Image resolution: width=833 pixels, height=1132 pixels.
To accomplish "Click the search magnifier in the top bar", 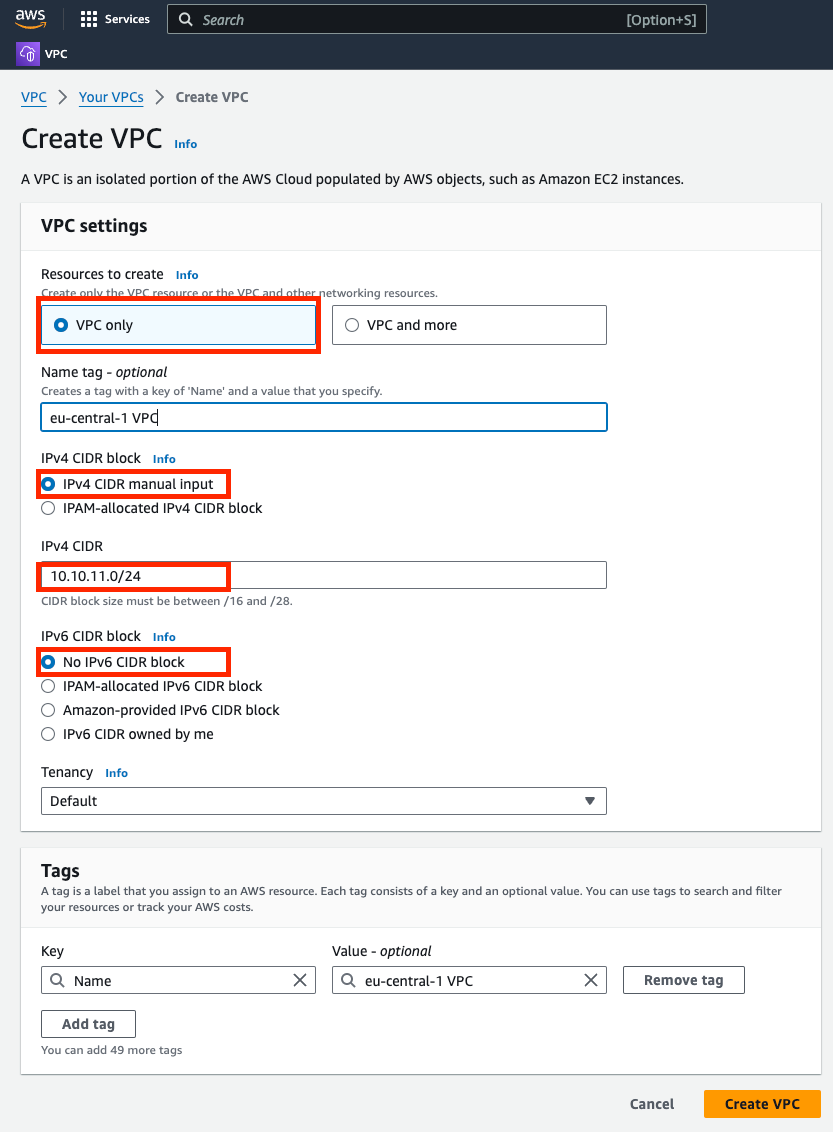I will (x=185, y=18).
